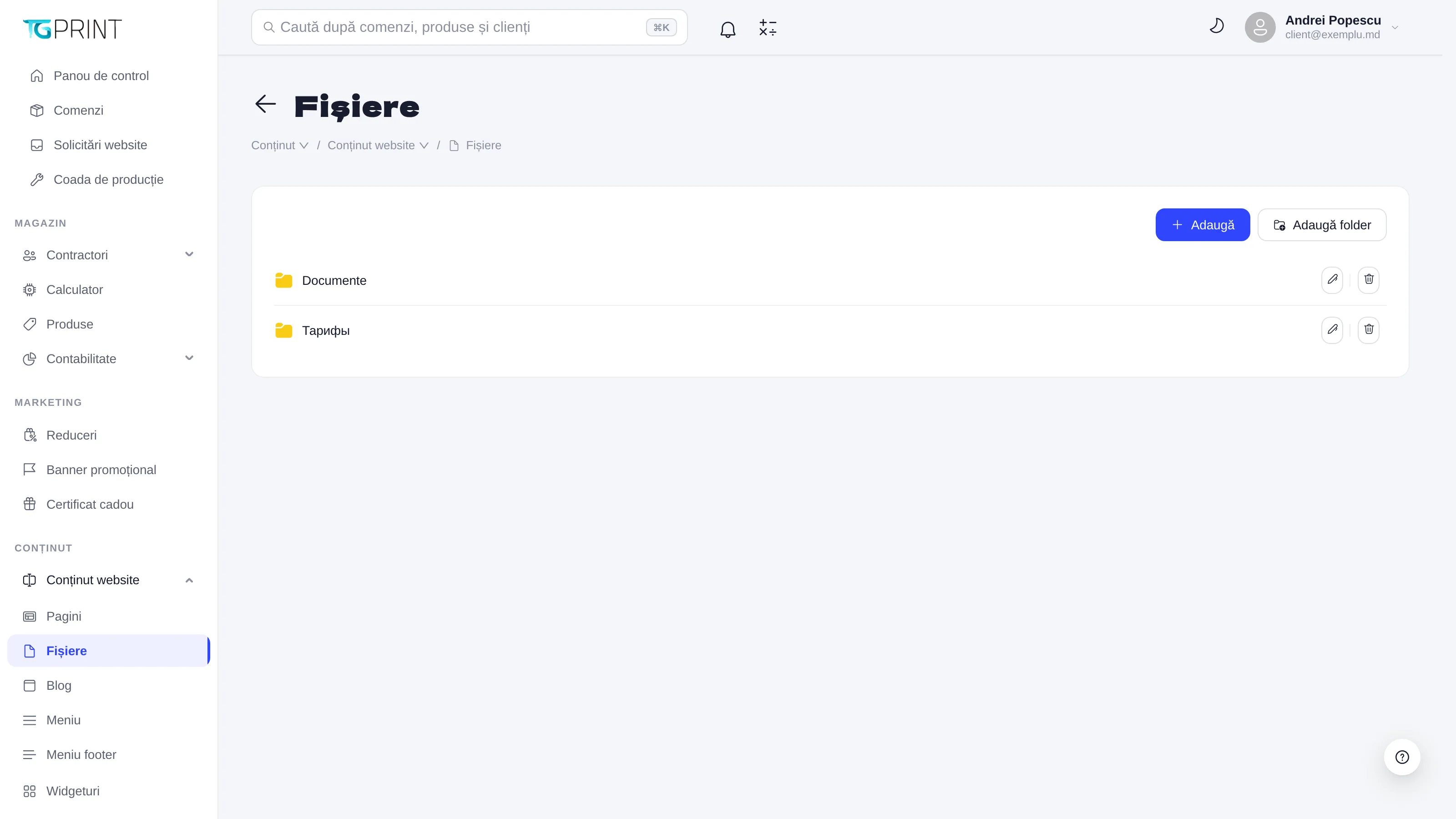Click the Documente folder name

tap(334, 280)
